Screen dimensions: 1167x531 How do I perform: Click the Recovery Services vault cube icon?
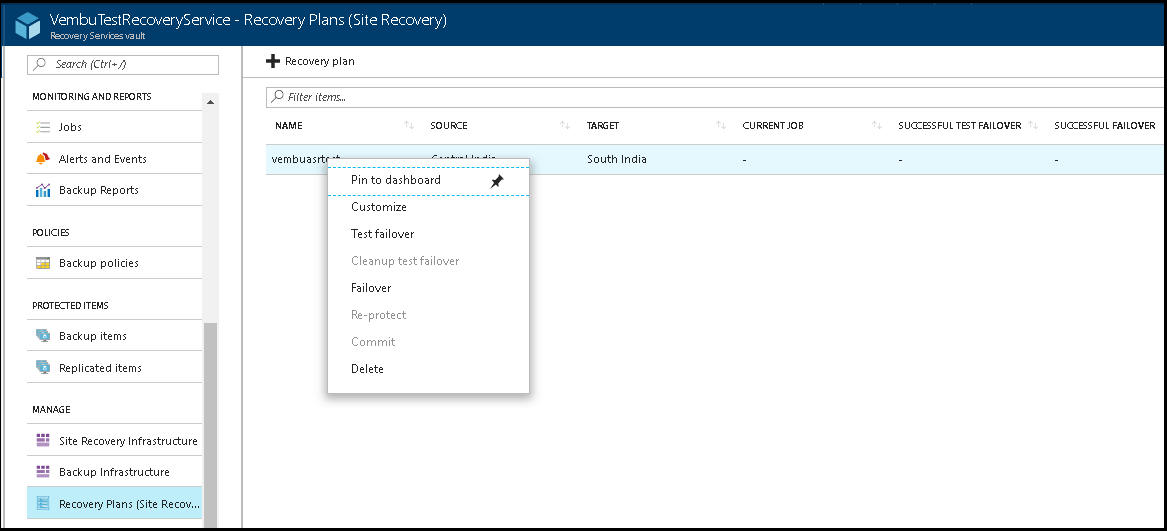point(27,25)
